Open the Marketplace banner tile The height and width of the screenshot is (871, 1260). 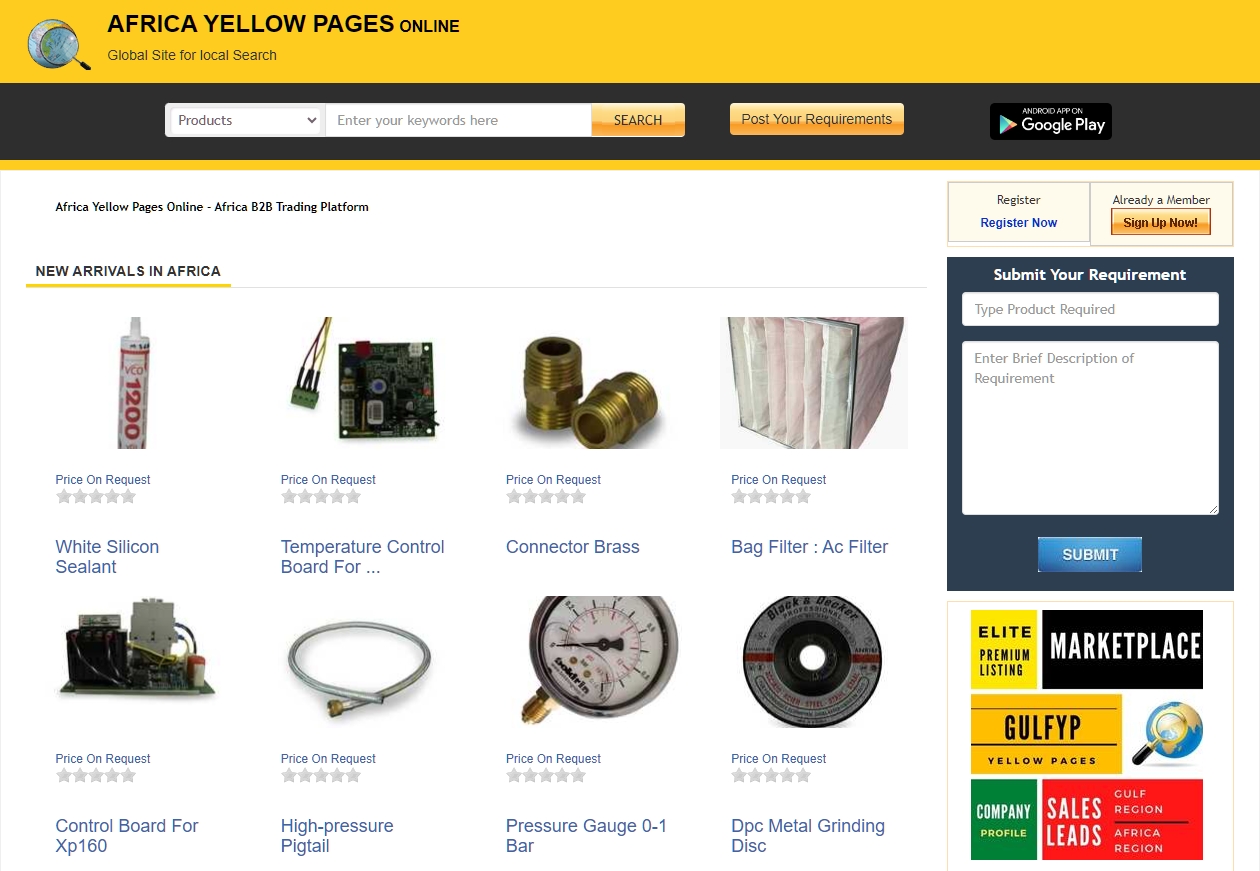click(1122, 649)
